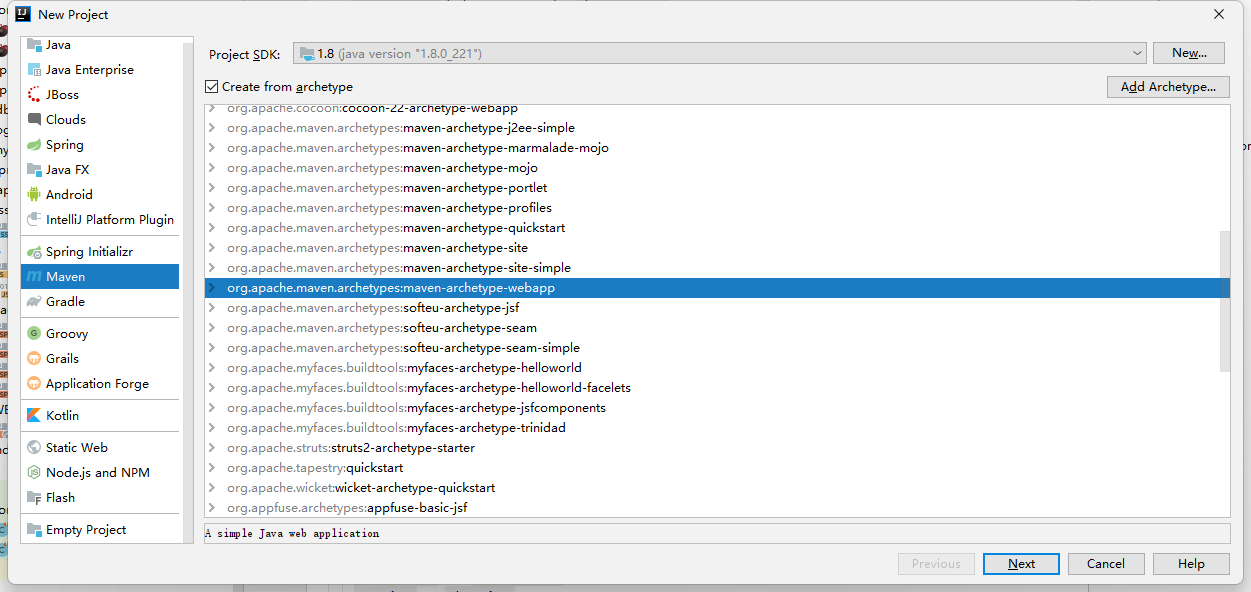Click the Cancel button
This screenshot has height=592, width=1251.
[1105, 564]
